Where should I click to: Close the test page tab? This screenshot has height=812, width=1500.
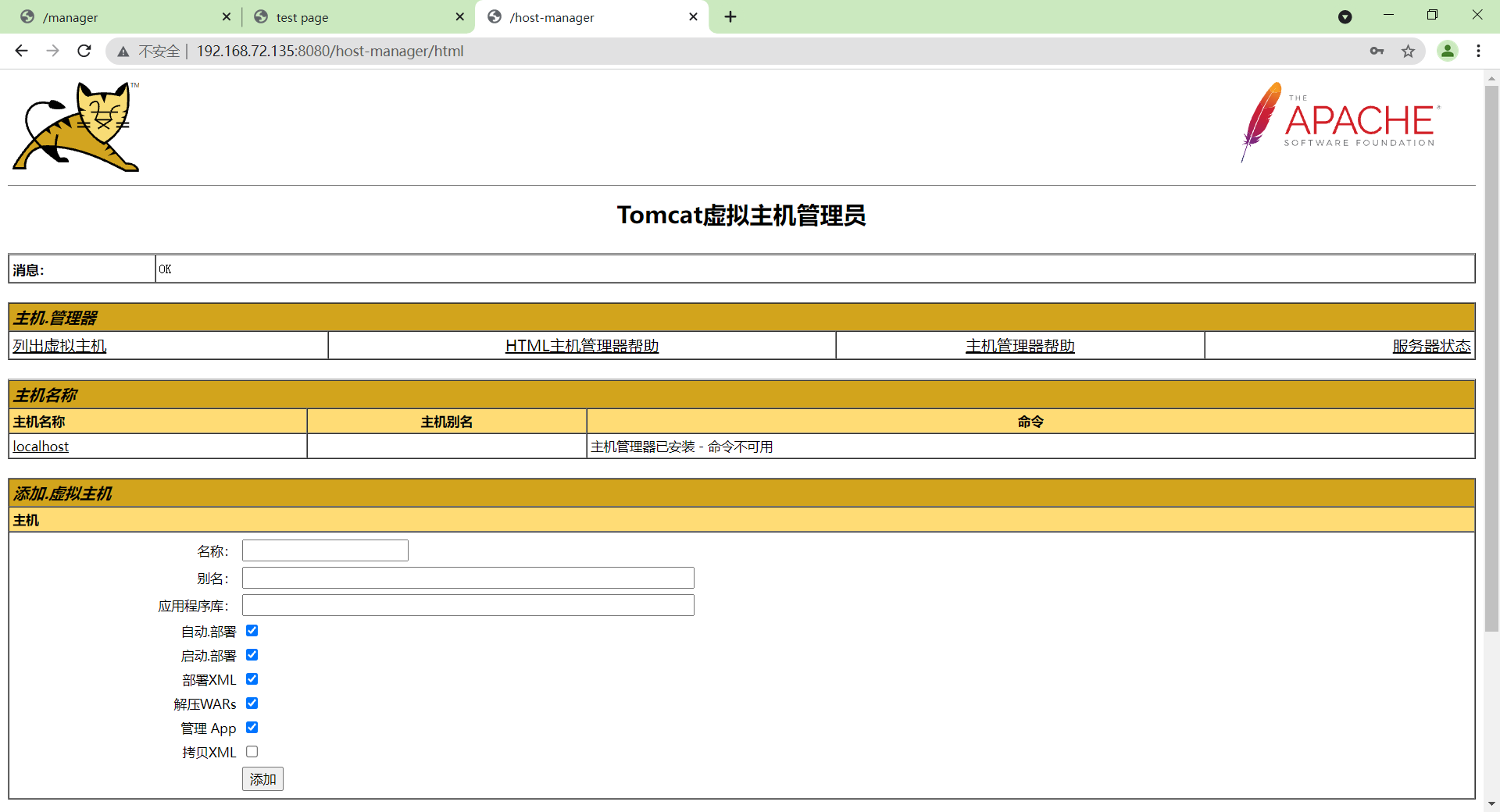click(x=460, y=16)
